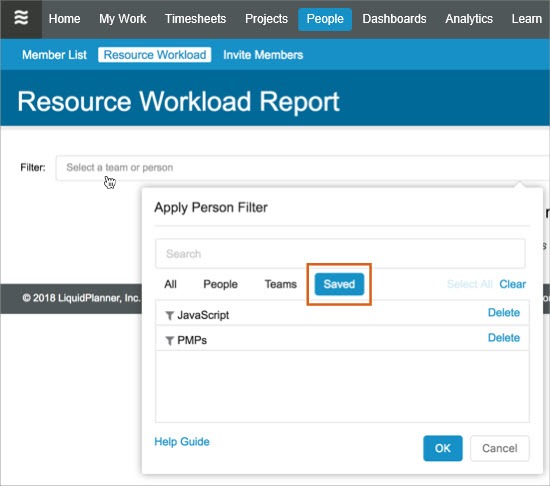
Task: Go to the Timesheets menu
Action: (x=195, y=19)
